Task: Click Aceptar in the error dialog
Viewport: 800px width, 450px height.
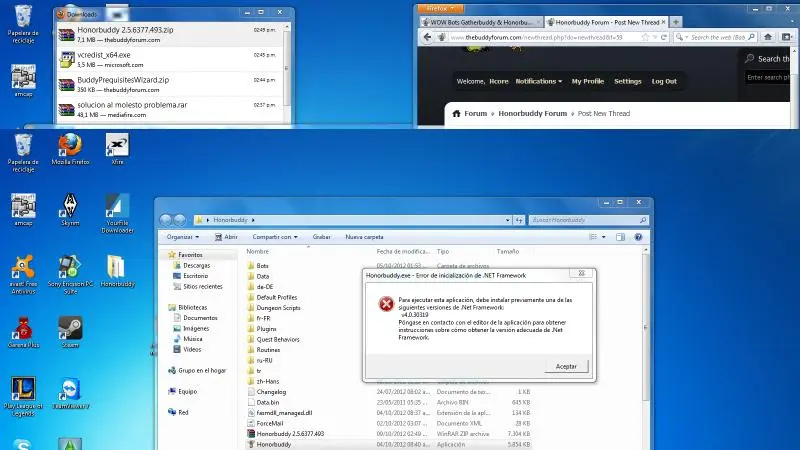Action: point(566,366)
